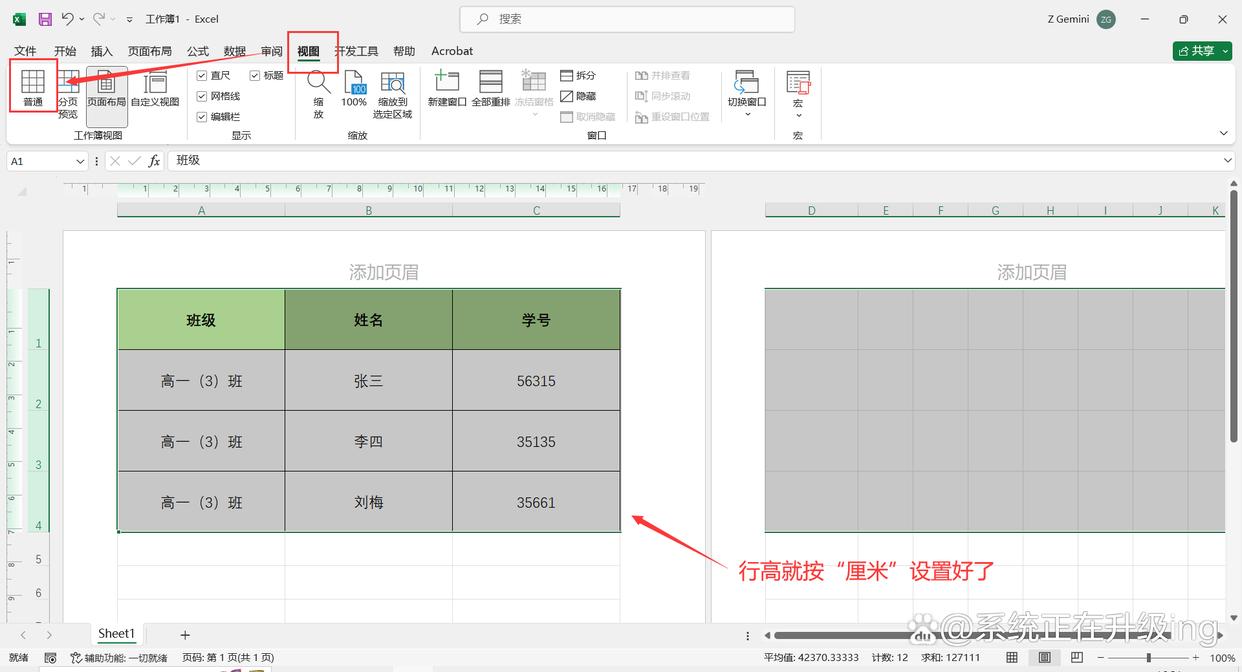Open Page Break Preview (分页预览)
This screenshot has height=672, width=1242.
[x=67, y=96]
